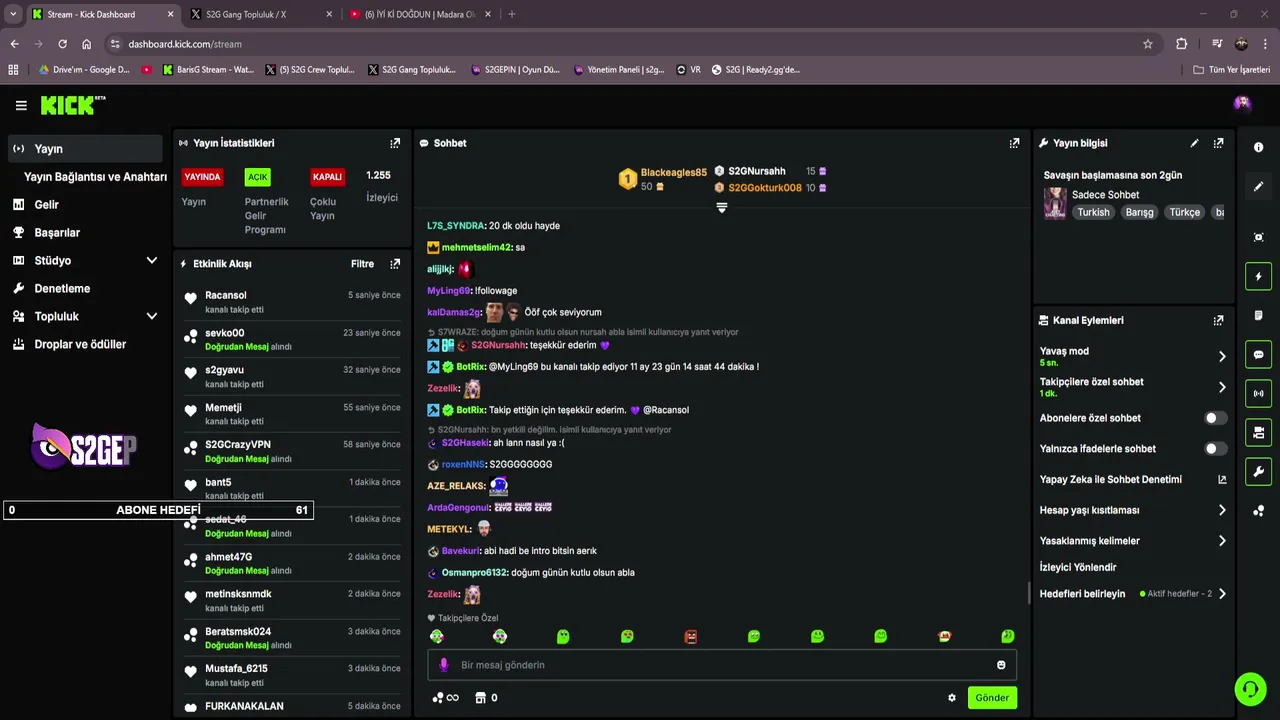
Task: Click the purple microphone icon in the message box
Action: [444, 665]
